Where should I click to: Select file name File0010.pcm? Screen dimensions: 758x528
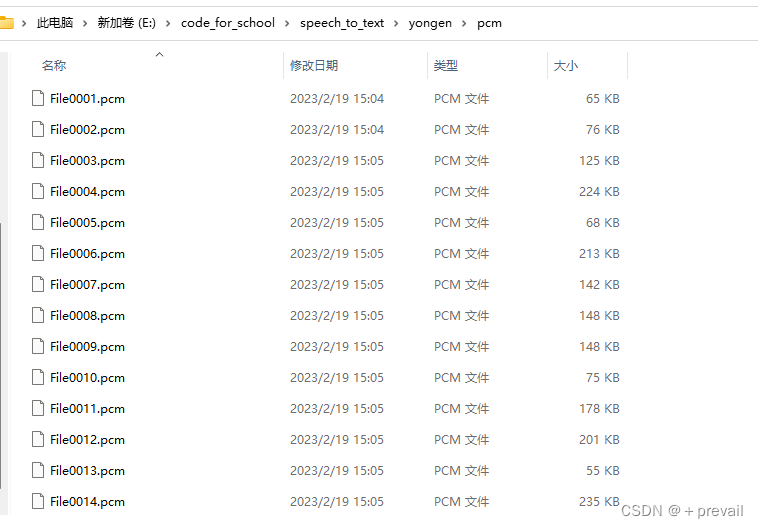pos(87,378)
